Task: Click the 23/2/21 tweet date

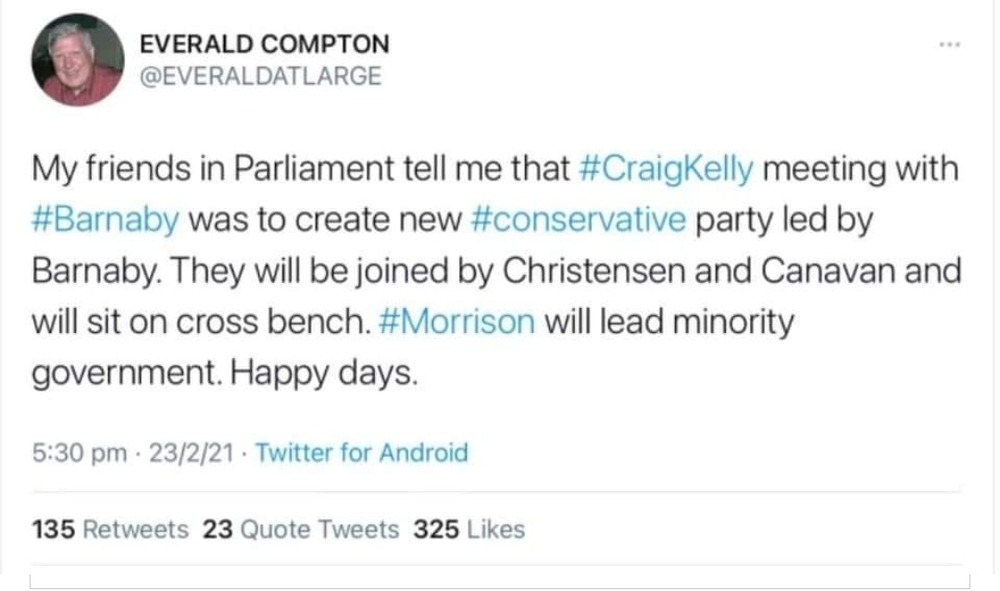Action: click(192, 453)
